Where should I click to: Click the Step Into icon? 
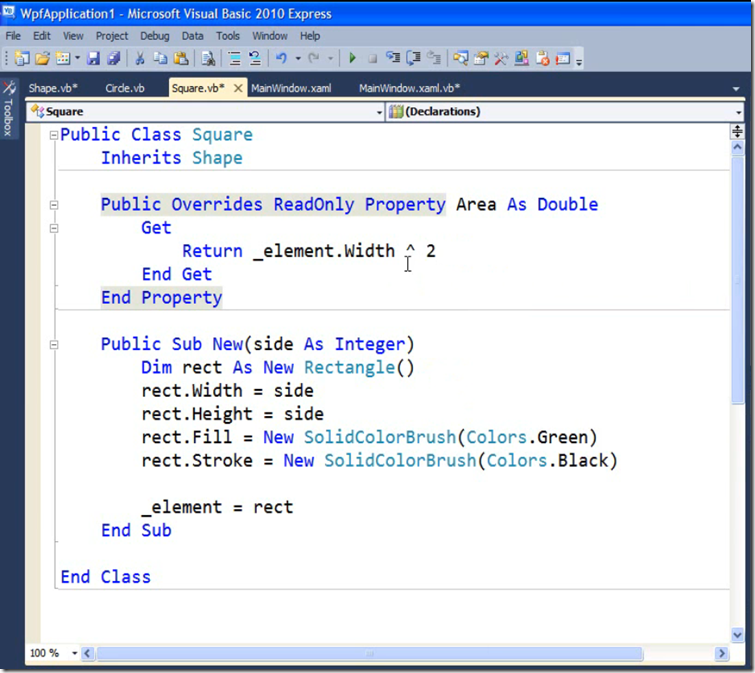[393, 58]
